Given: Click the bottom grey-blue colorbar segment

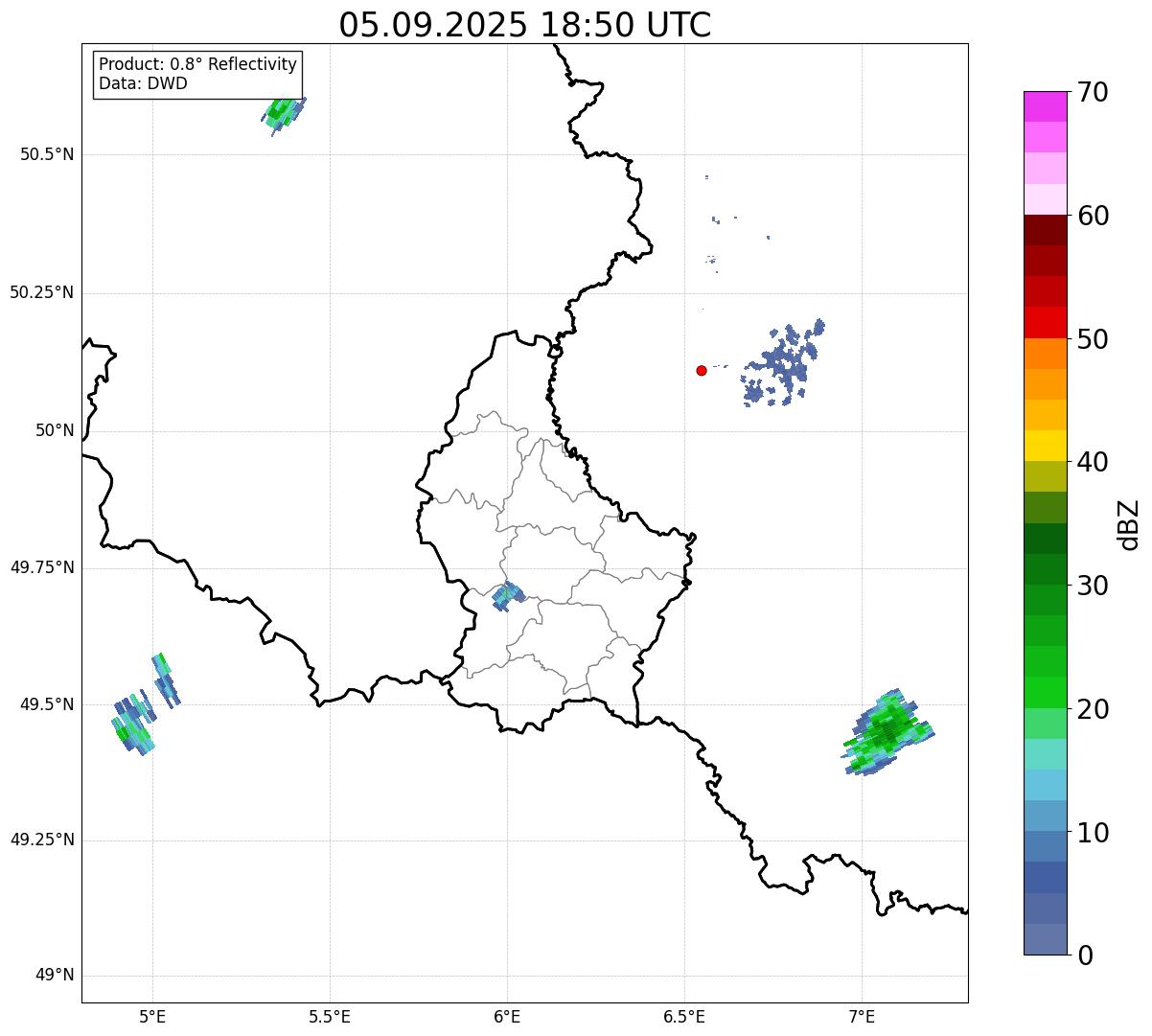Looking at the screenshot, I should tap(1046, 939).
